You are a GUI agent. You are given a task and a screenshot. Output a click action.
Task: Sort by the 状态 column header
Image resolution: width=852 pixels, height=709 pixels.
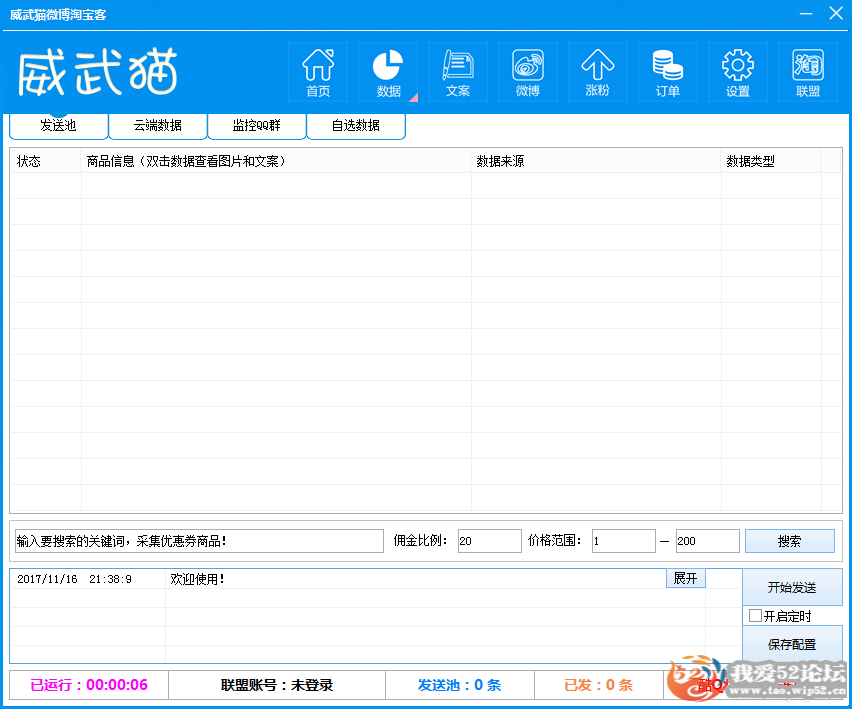[46, 161]
